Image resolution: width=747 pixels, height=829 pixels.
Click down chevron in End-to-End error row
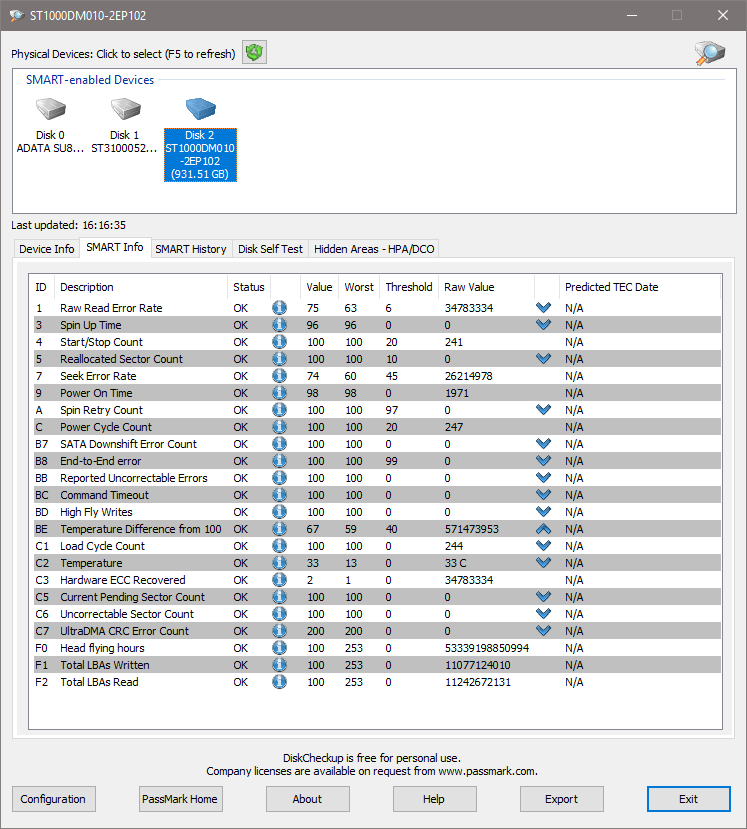coord(543,460)
